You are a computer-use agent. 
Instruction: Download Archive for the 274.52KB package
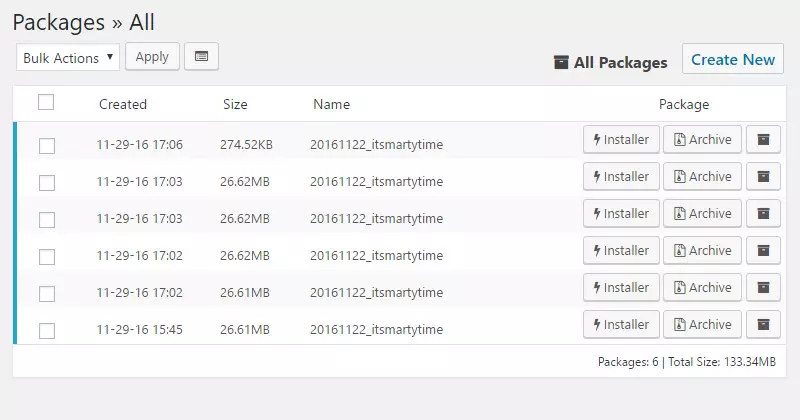pyautogui.click(x=702, y=140)
